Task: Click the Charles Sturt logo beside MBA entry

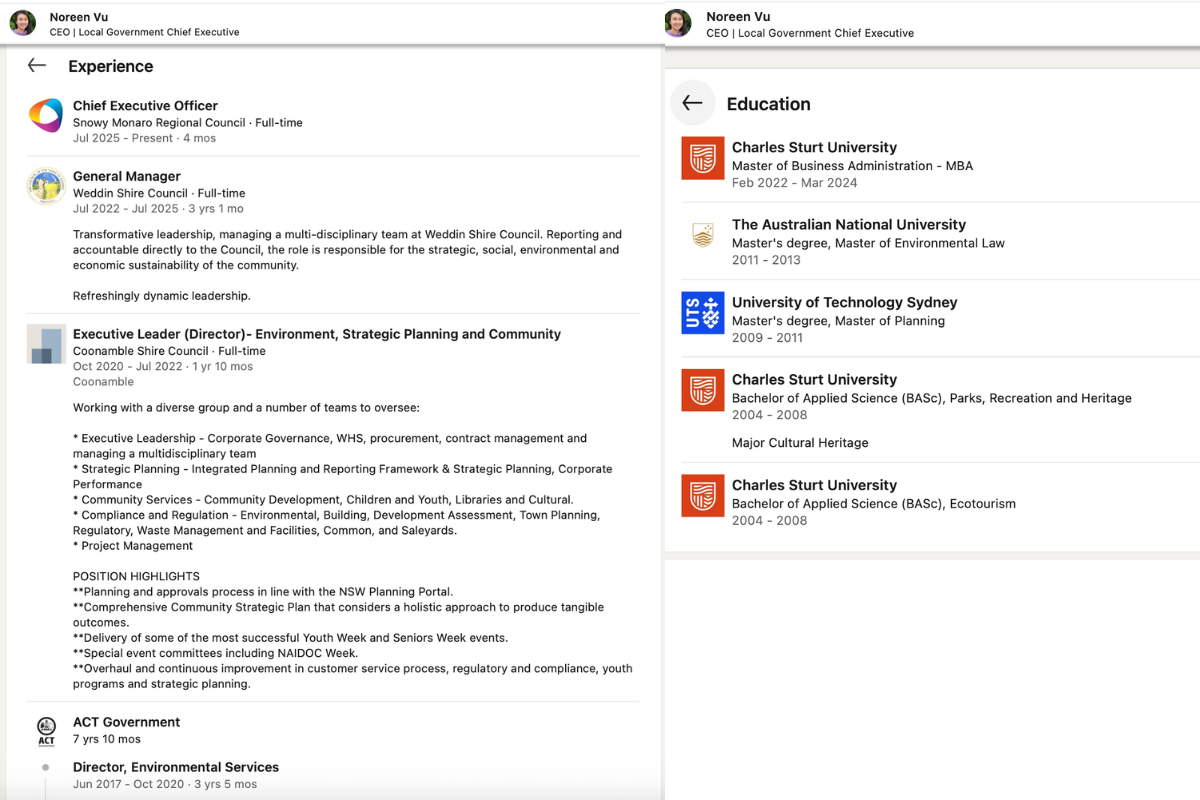Action: coord(702,158)
